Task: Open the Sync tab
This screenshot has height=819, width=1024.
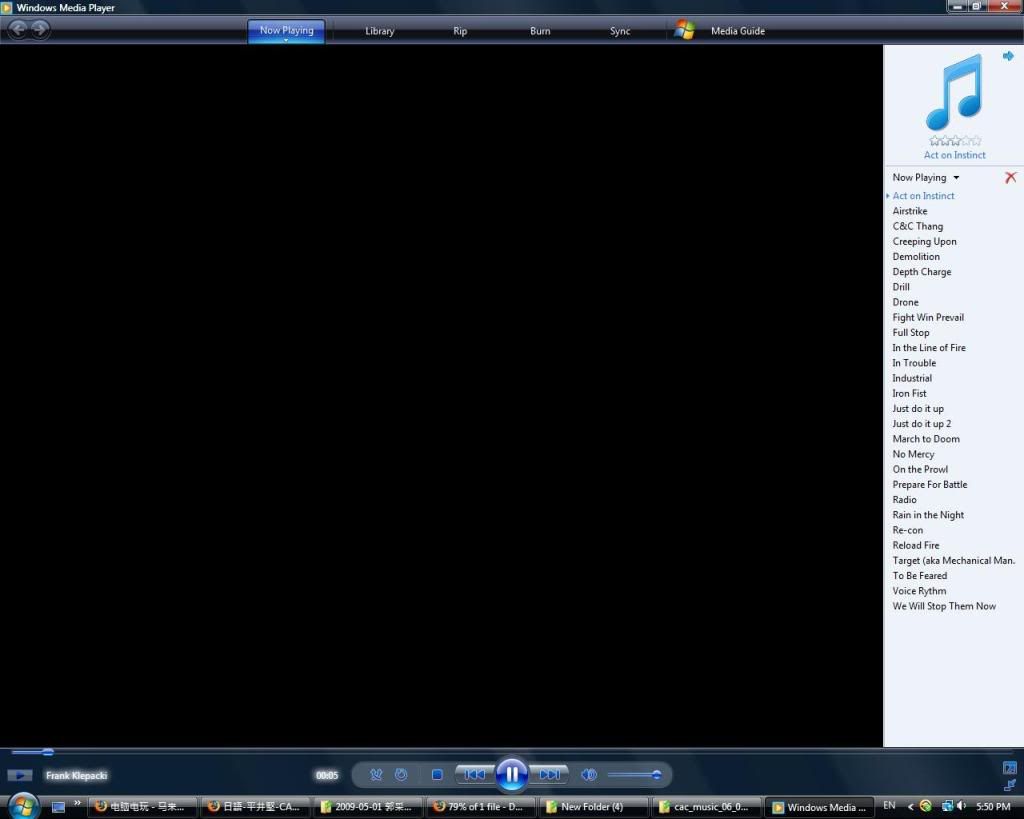Action: point(620,31)
